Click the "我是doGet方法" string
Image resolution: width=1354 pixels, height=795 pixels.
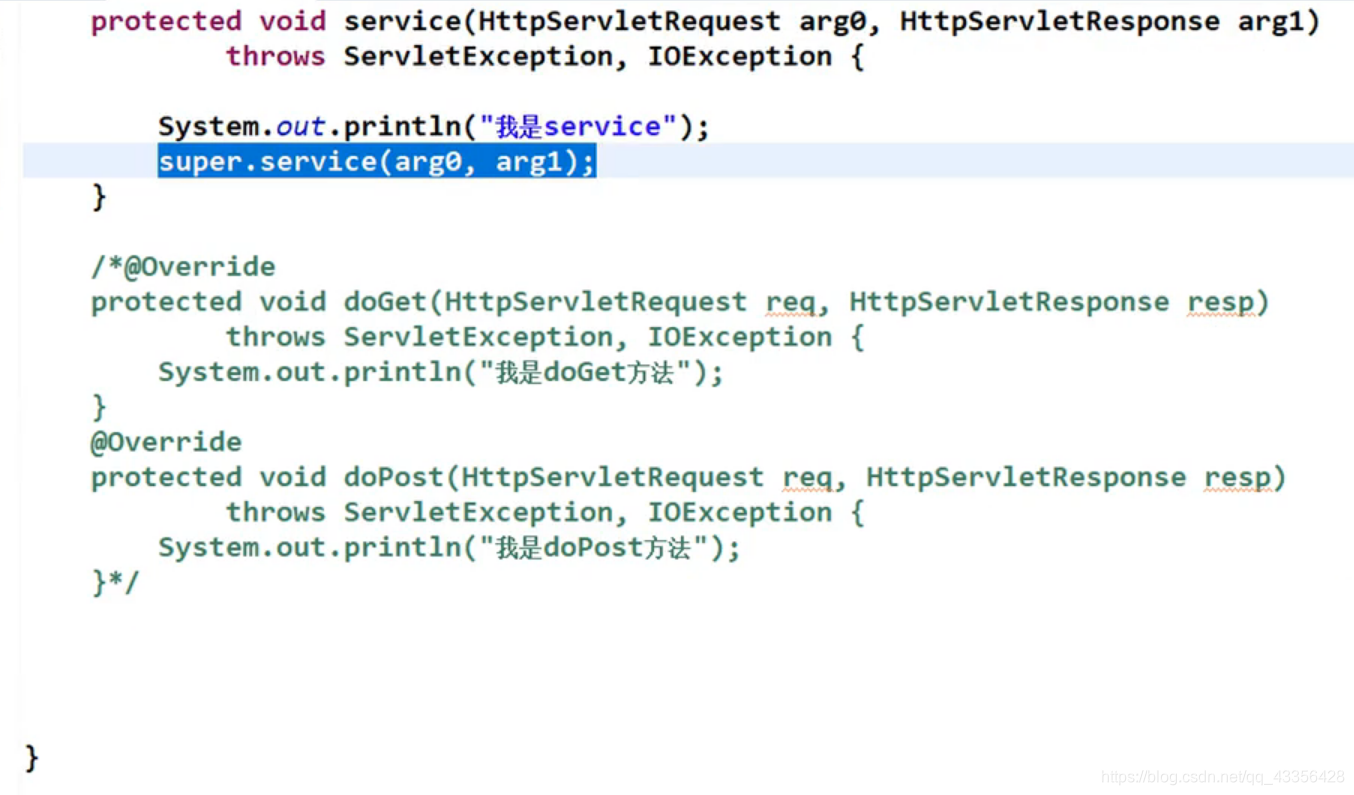click(x=587, y=372)
